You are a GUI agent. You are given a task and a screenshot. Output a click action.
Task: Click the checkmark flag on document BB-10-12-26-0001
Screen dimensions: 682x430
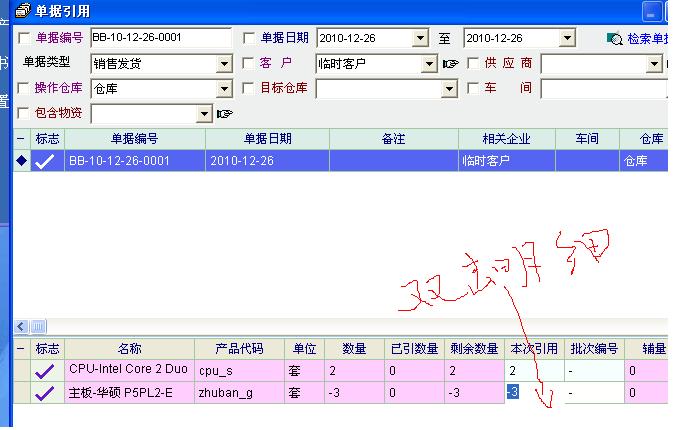(x=45, y=161)
